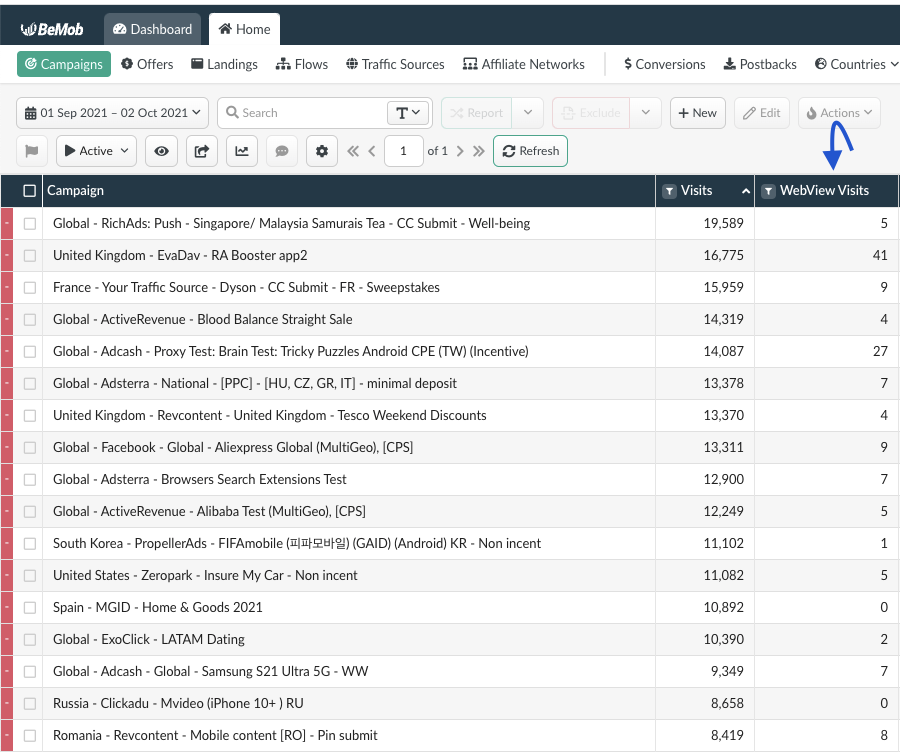This screenshot has width=900, height=752.
Task: Open the Affiliate Networks section
Action: (524, 64)
